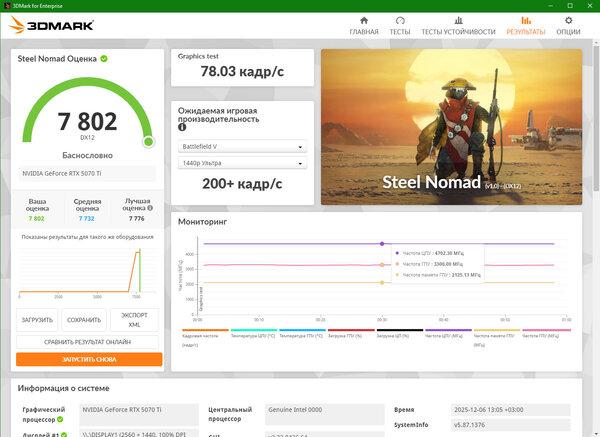Click the score distribution graph
600x437 pixels.
pyautogui.click(x=88, y=271)
